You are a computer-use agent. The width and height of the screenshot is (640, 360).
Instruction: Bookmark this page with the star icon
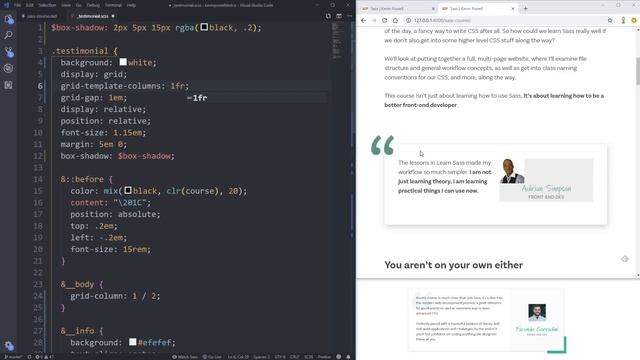610,20
